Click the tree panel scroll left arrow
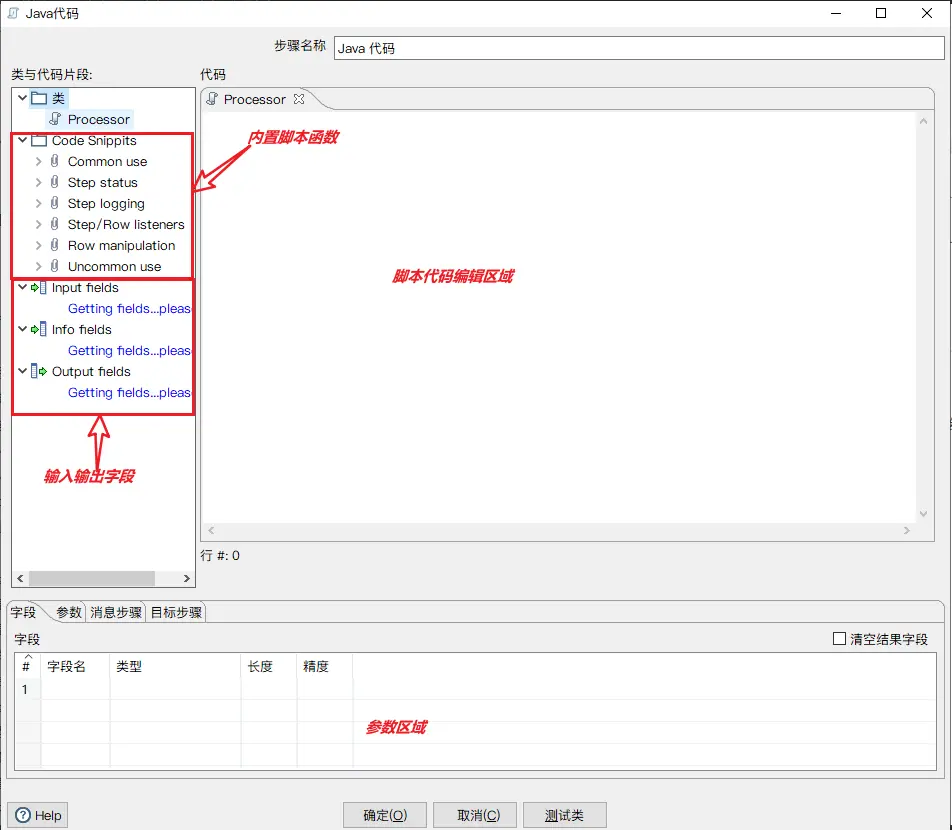Screen dimensions: 952x830 click(x=20, y=578)
